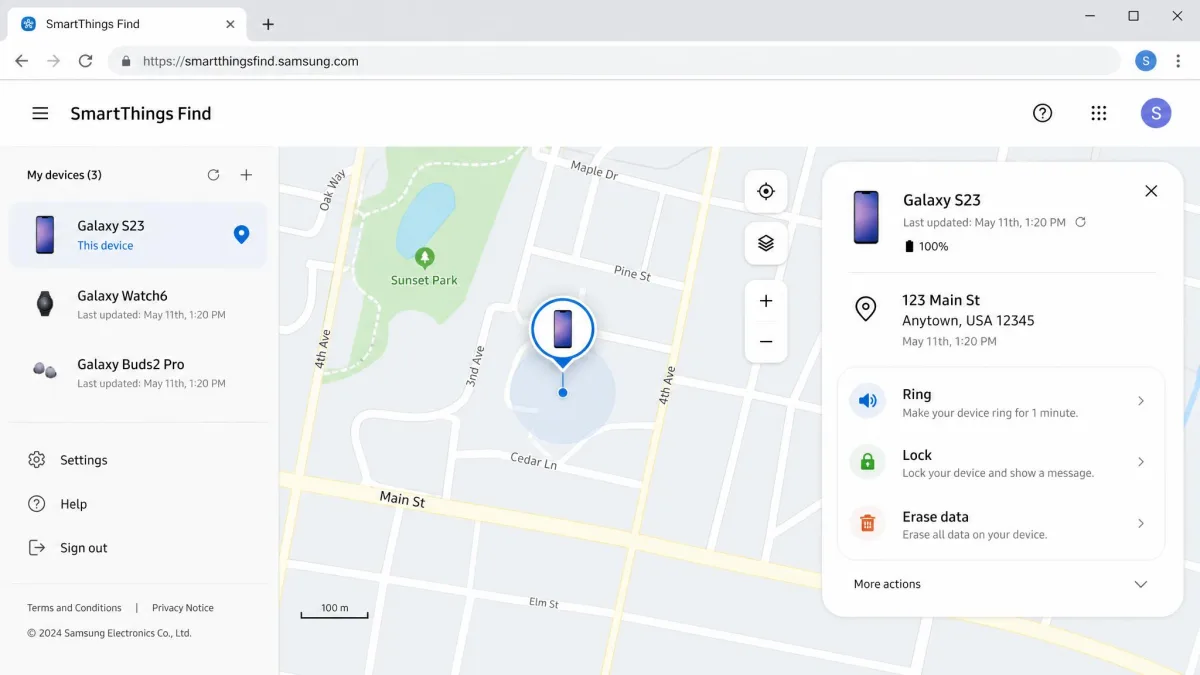This screenshot has height=675, width=1200.
Task: Select Galaxy Buds2 Pro in device list
Action: tap(138, 372)
